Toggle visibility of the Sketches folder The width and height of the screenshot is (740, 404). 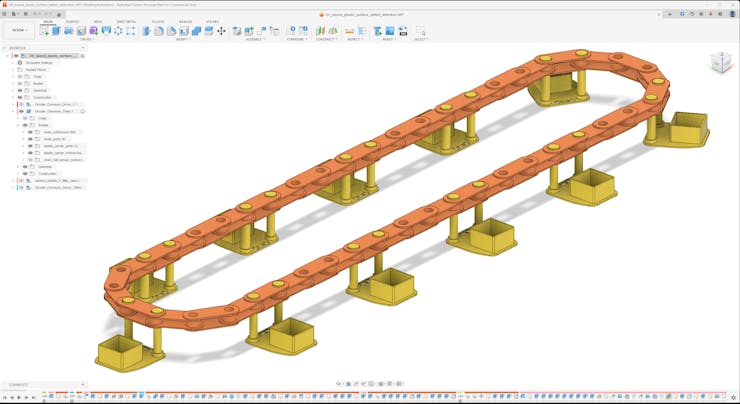pos(19,90)
